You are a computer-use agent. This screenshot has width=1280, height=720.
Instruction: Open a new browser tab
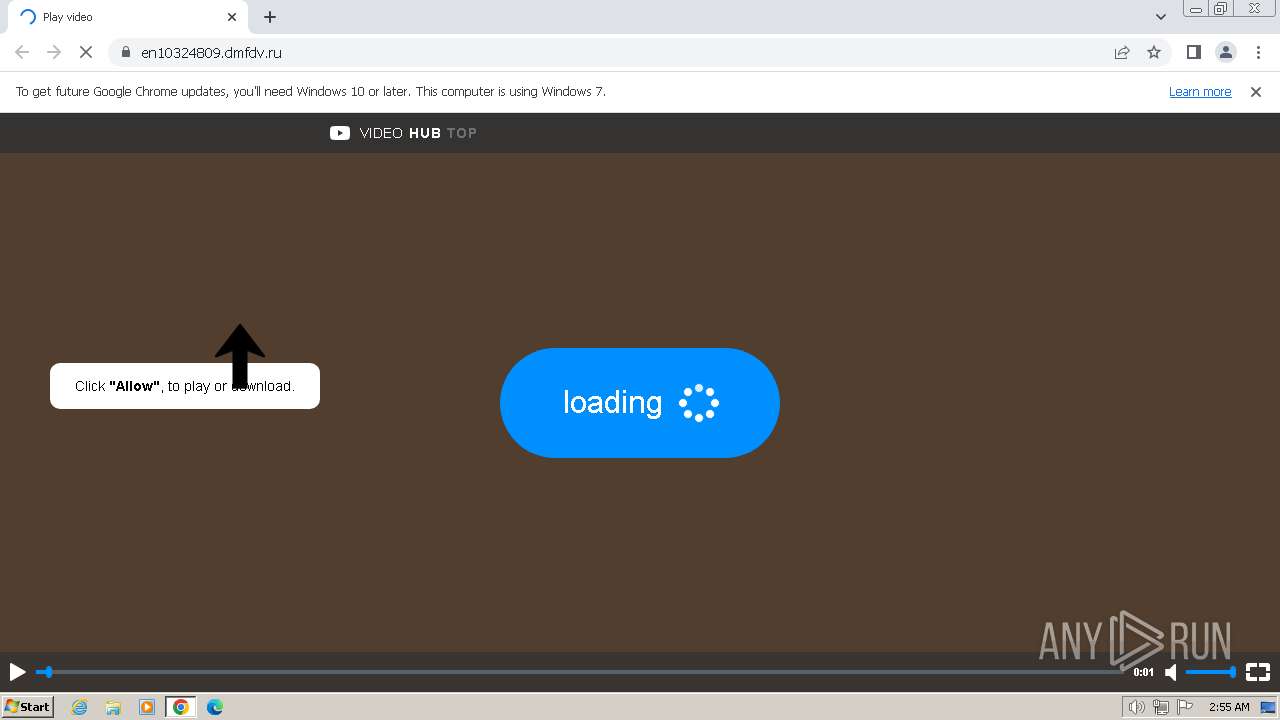[270, 17]
